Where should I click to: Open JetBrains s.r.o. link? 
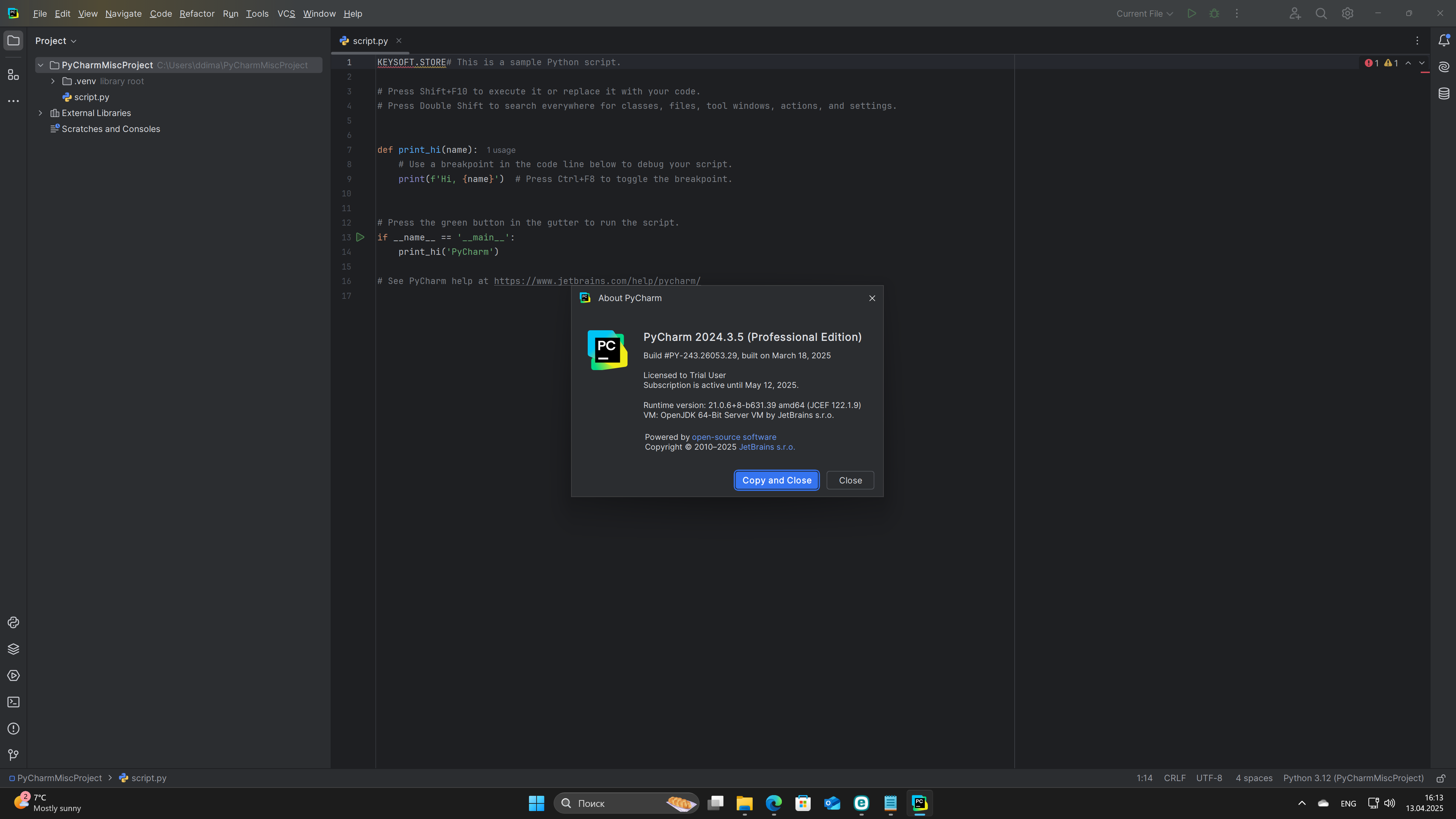pyautogui.click(x=766, y=447)
